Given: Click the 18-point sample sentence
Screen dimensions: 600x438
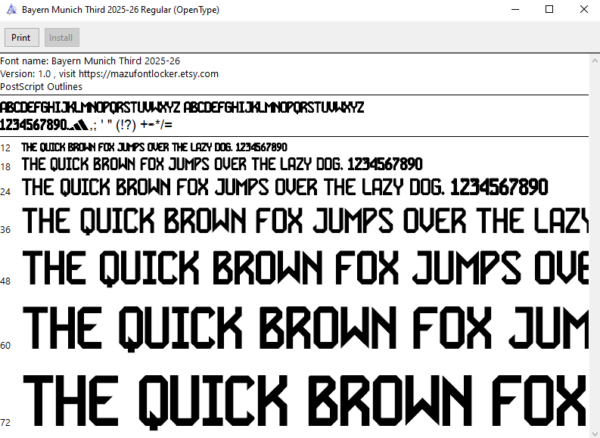Looking at the screenshot, I should [x=222, y=164].
